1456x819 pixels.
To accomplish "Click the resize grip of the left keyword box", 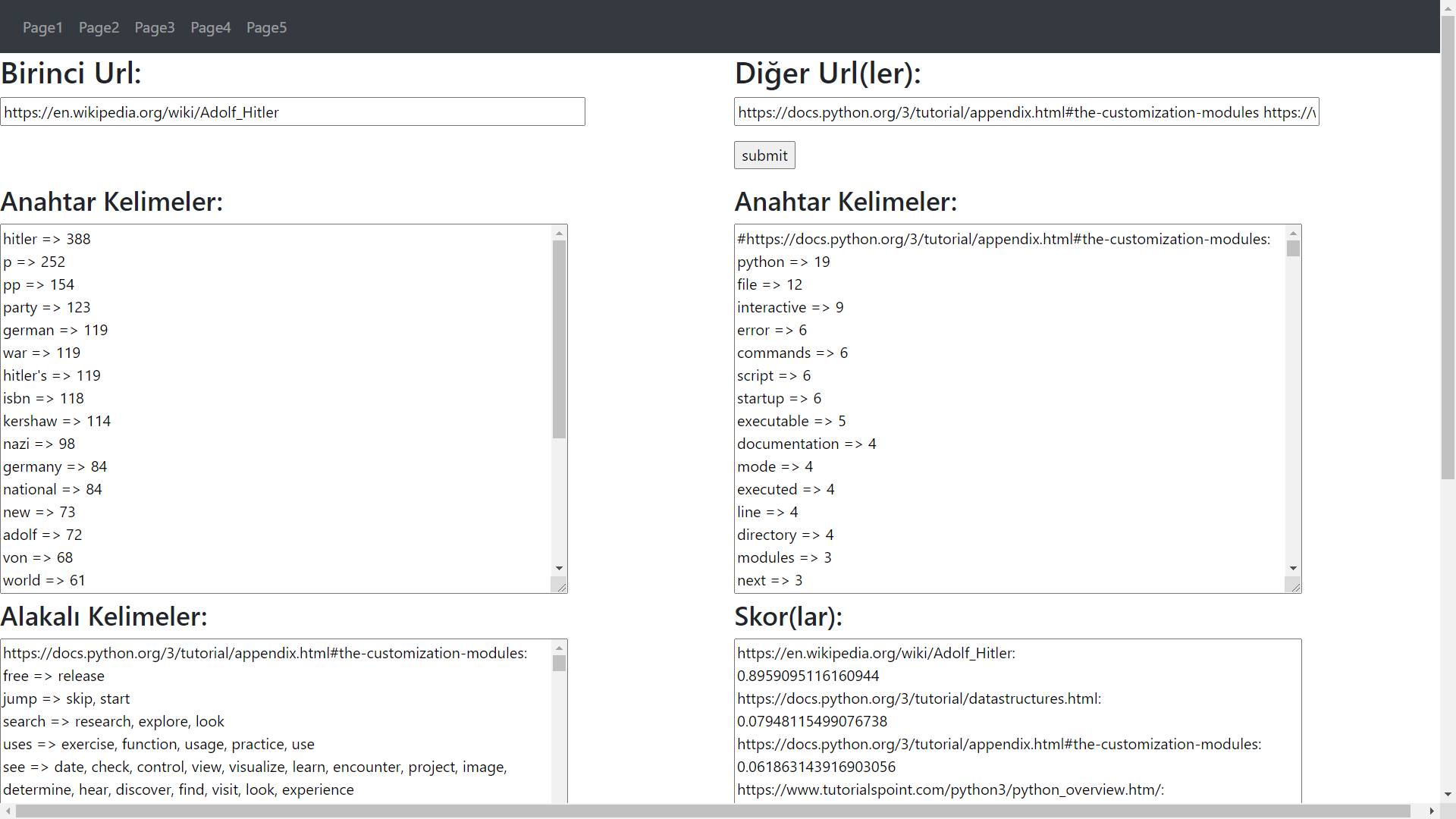I will (561, 585).
